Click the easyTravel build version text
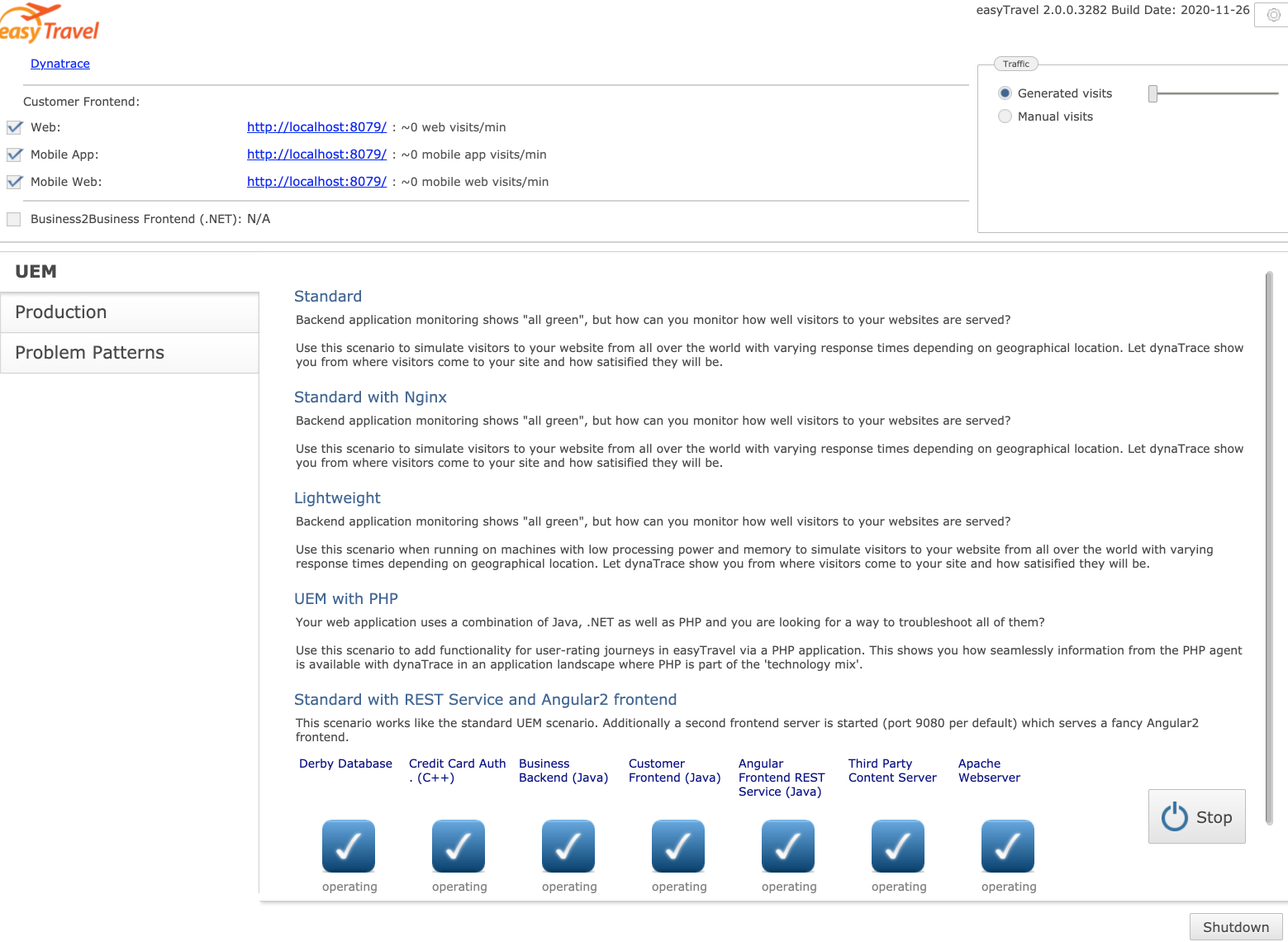 [x=1113, y=10]
